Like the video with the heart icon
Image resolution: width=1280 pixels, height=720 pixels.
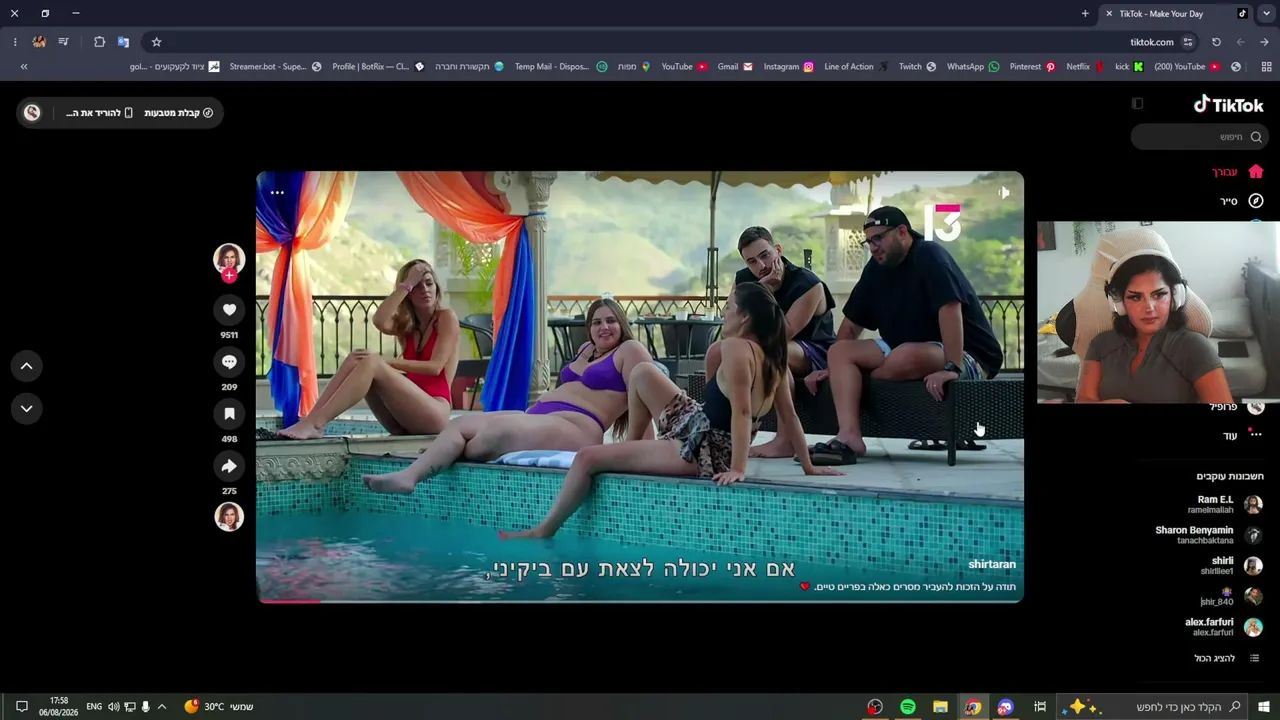tap(229, 310)
